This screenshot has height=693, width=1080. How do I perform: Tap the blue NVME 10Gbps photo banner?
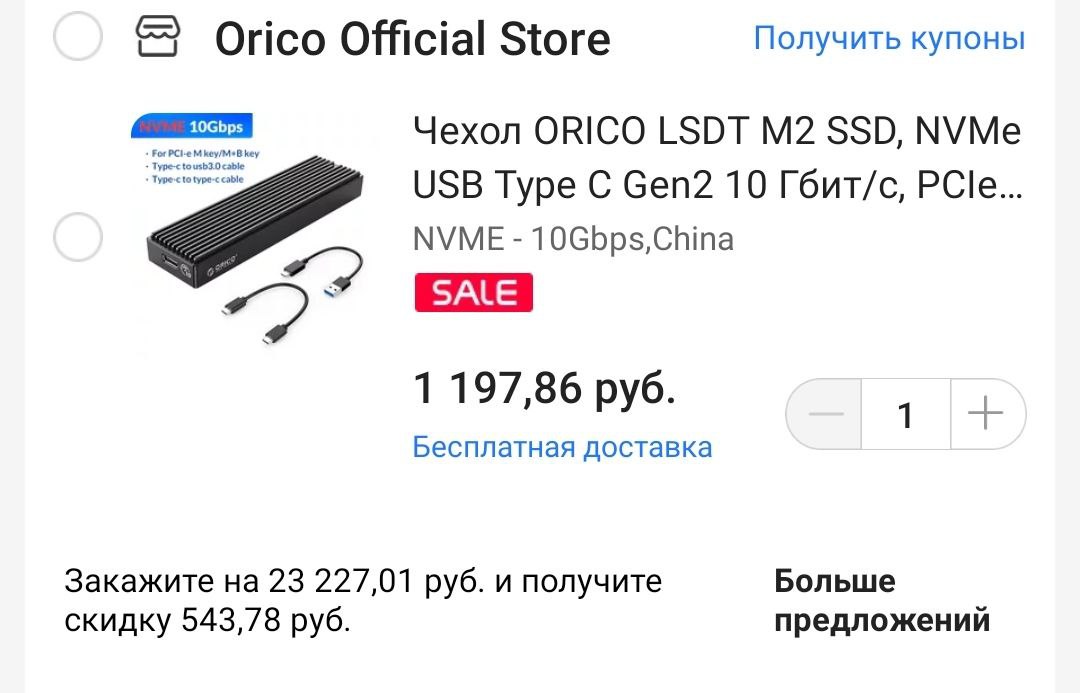191,126
